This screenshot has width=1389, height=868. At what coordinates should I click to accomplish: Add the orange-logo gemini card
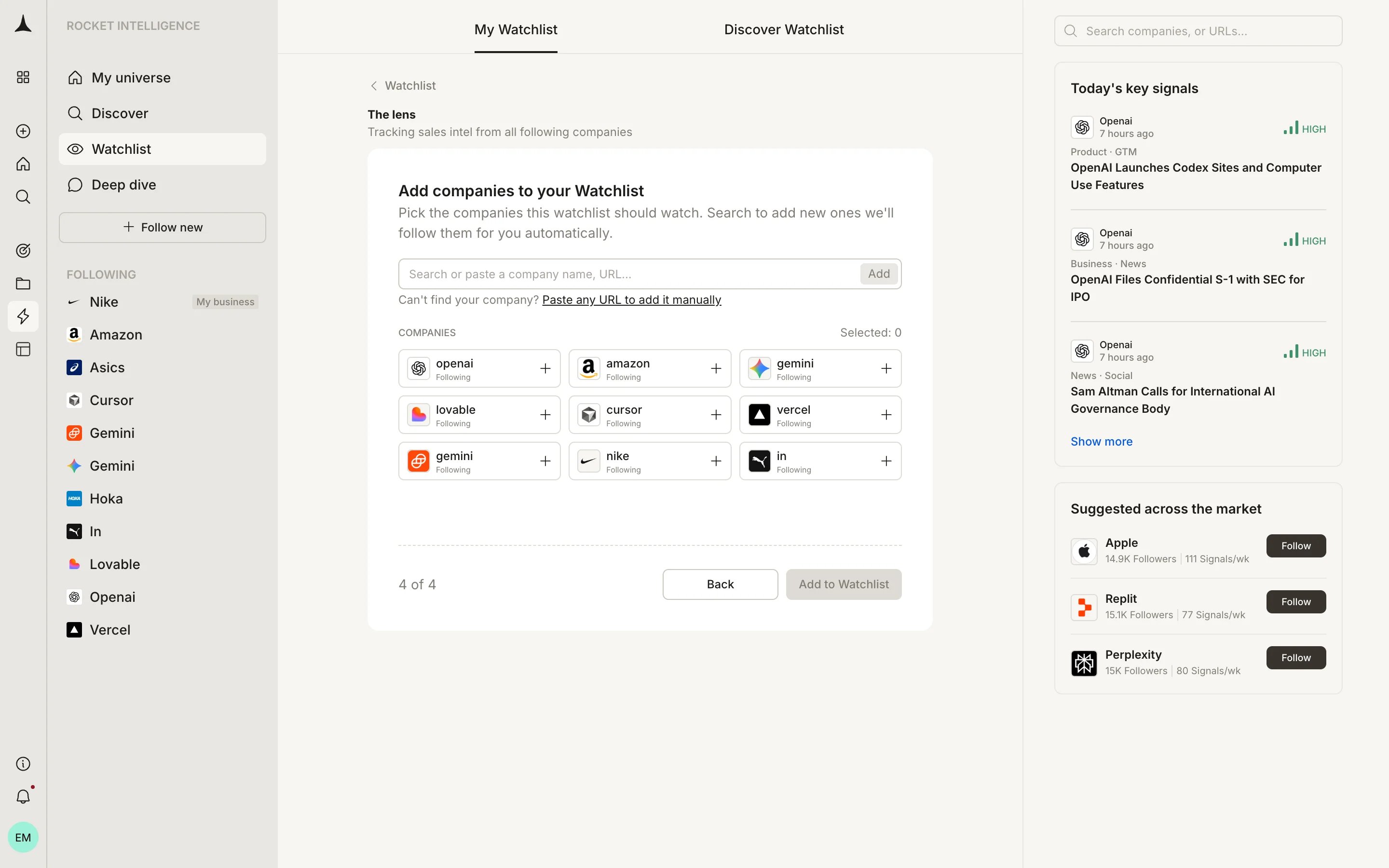(545, 461)
